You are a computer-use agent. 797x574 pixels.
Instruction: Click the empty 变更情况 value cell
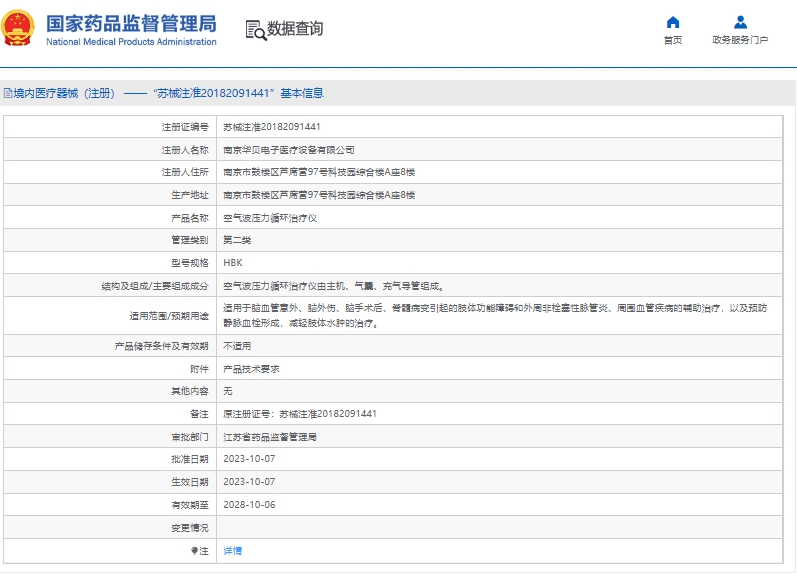pos(499,528)
